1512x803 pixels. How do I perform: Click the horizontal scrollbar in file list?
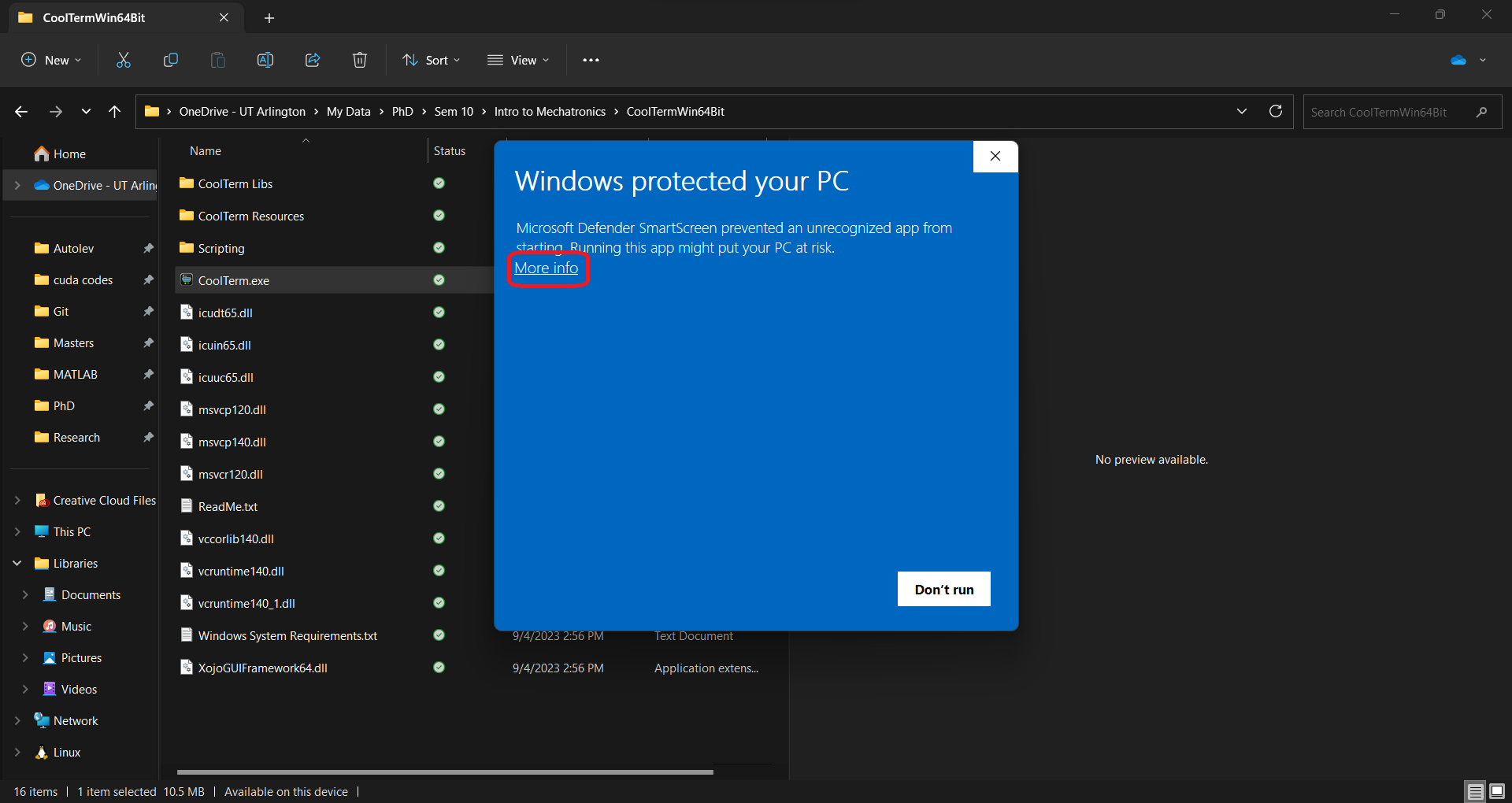pos(445,772)
